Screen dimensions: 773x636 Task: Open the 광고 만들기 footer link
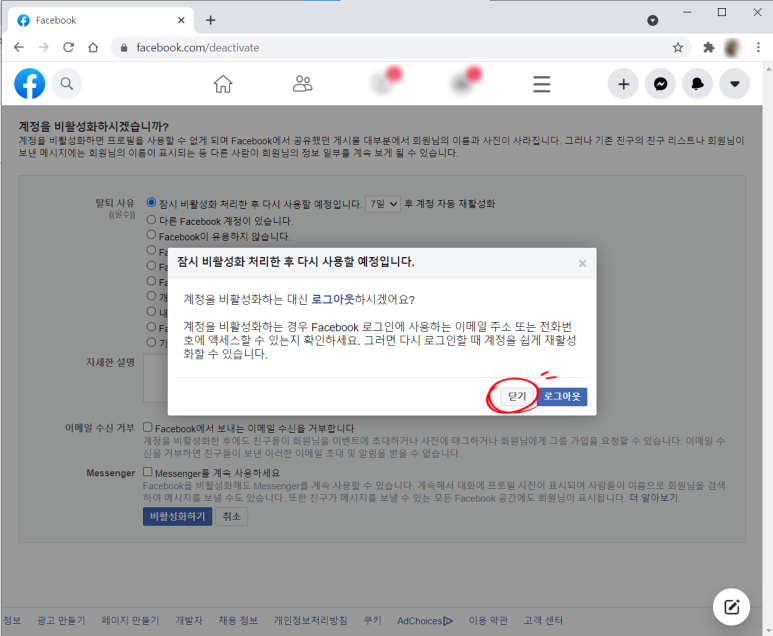[x=61, y=620]
